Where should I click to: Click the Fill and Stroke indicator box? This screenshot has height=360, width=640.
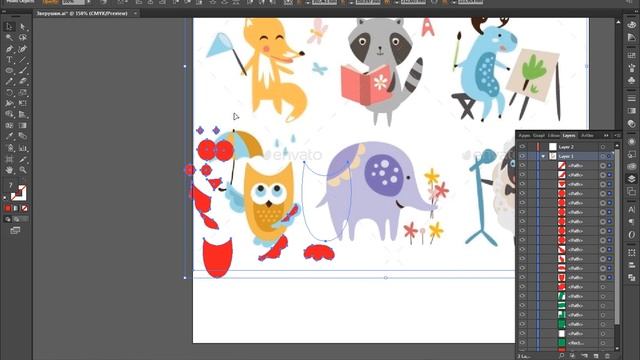tap(18, 193)
